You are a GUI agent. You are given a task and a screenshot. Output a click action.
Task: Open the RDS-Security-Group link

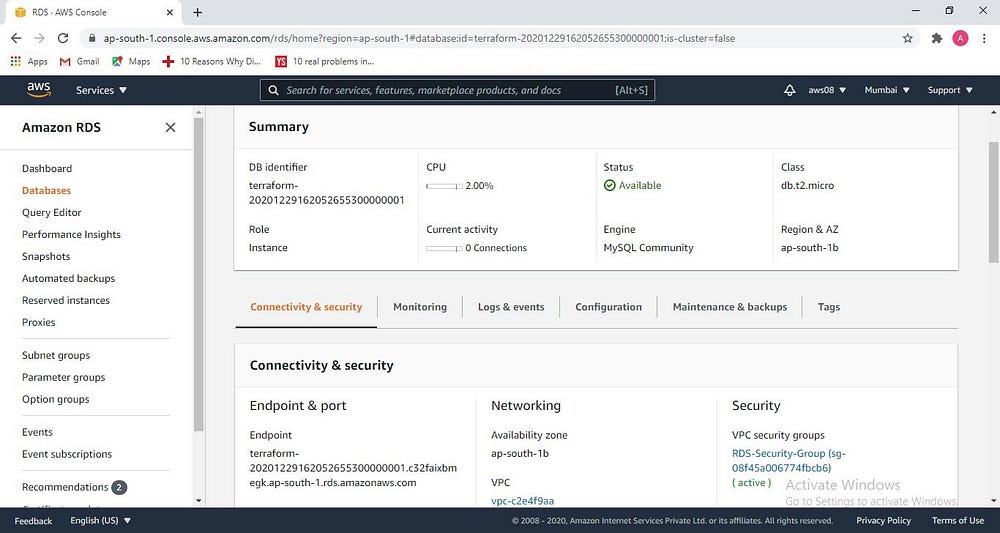[789, 461]
